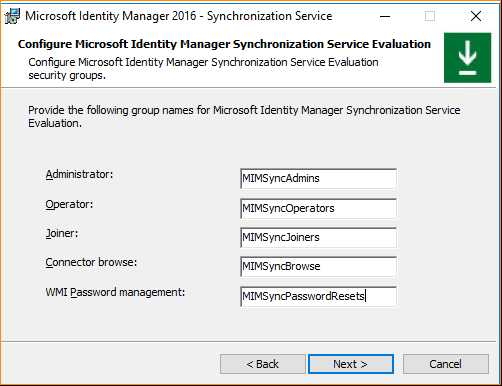This screenshot has height=386, width=502.
Task: Click the Connector browse field MIMSyncBrowse
Action: click(318, 266)
